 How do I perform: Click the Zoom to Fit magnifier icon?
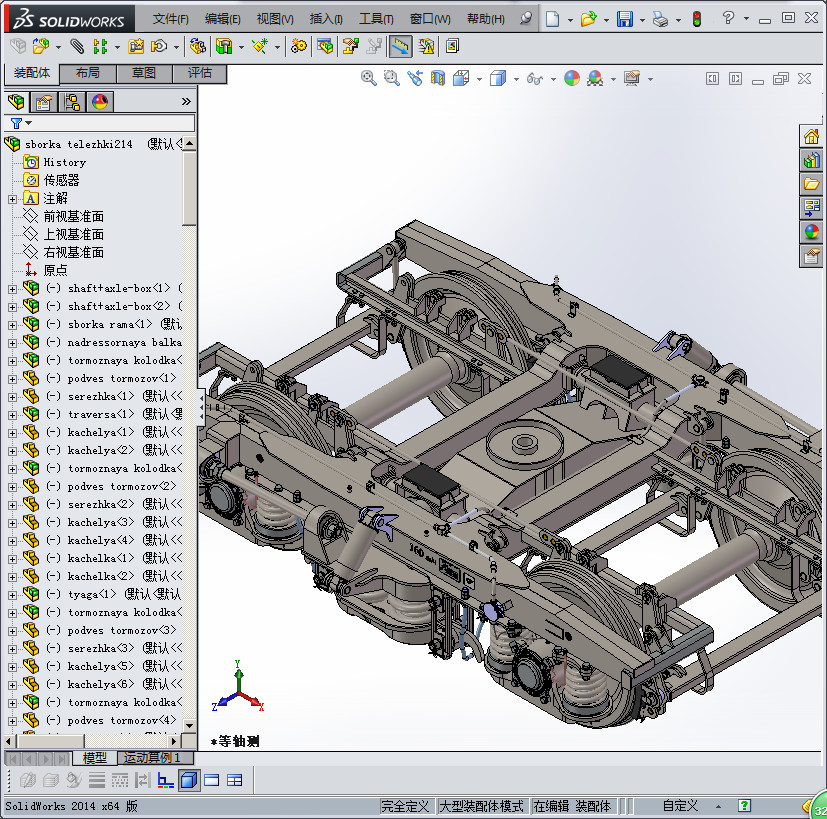pyautogui.click(x=369, y=78)
